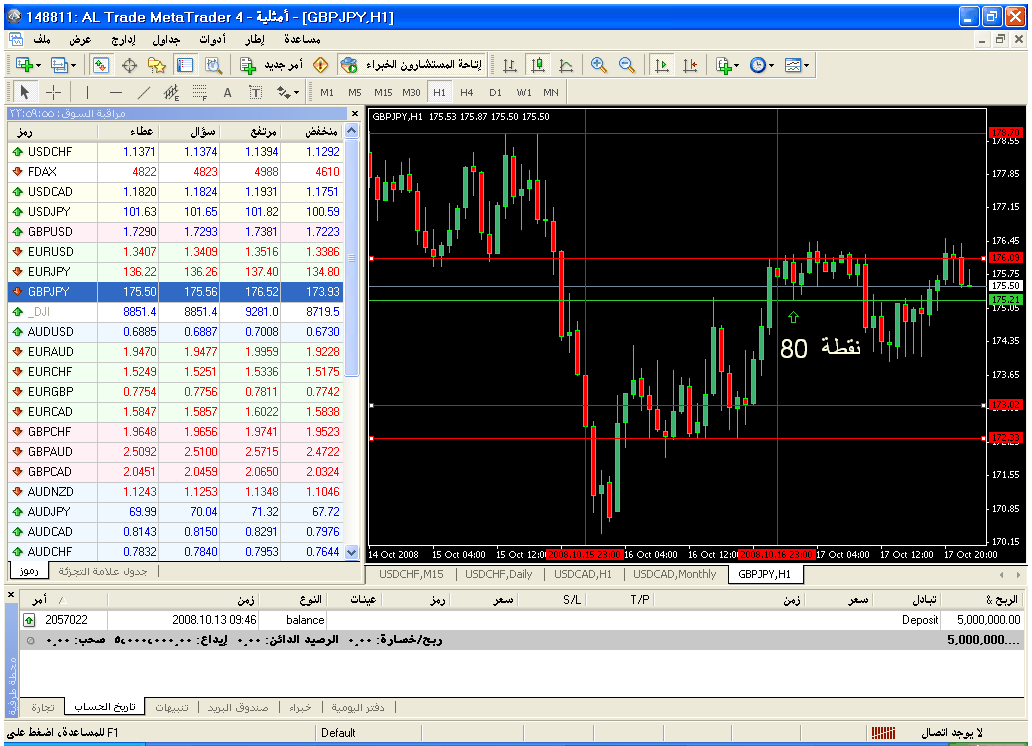Click the Zoom Out magnifier icon
Viewport: 1032px width, 746px height.
tap(627, 65)
